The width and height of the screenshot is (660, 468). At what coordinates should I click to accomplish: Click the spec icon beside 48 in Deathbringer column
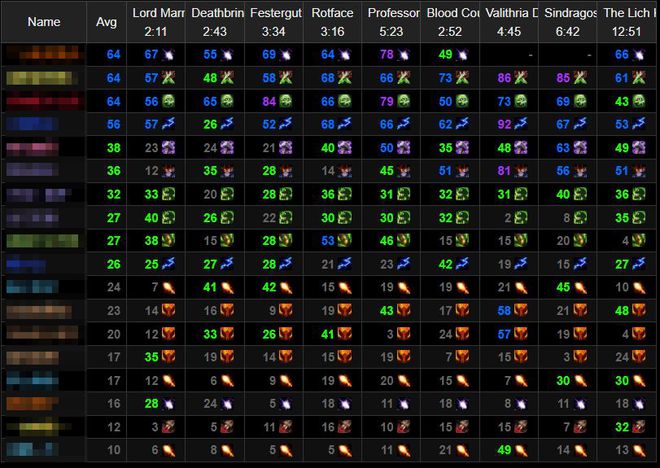click(227, 78)
